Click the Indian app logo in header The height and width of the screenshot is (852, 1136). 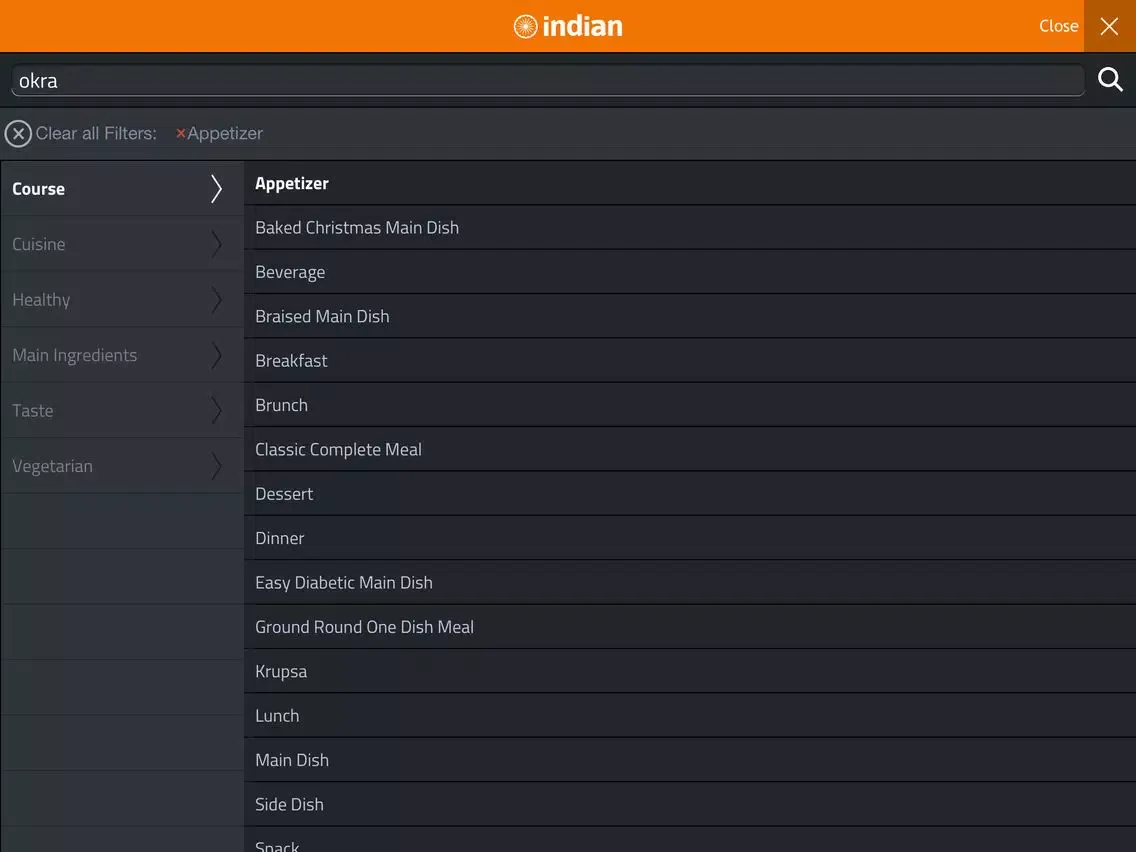pos(567,26)
